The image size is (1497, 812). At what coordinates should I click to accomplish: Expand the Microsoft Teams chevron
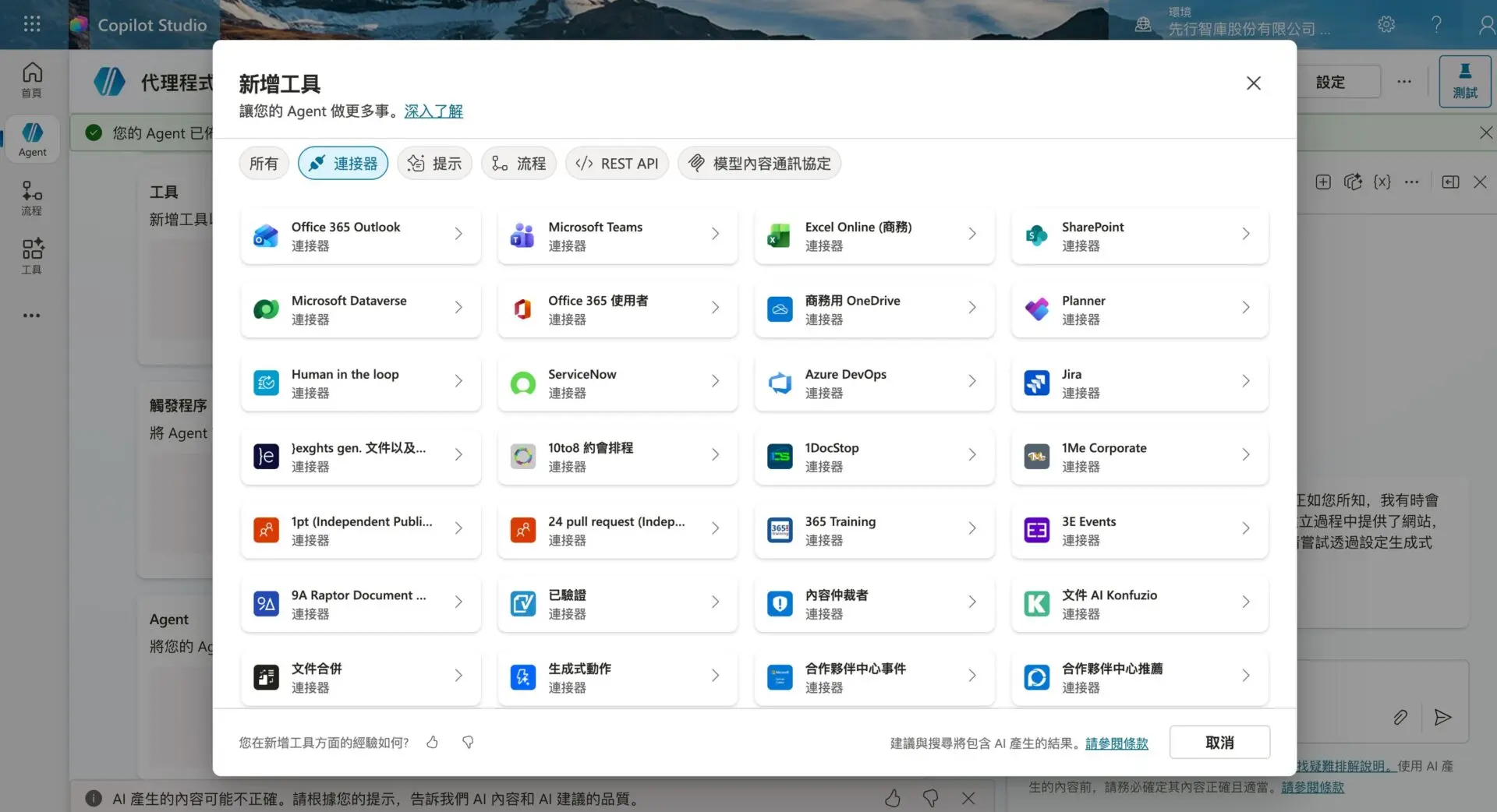click(715, 234)
